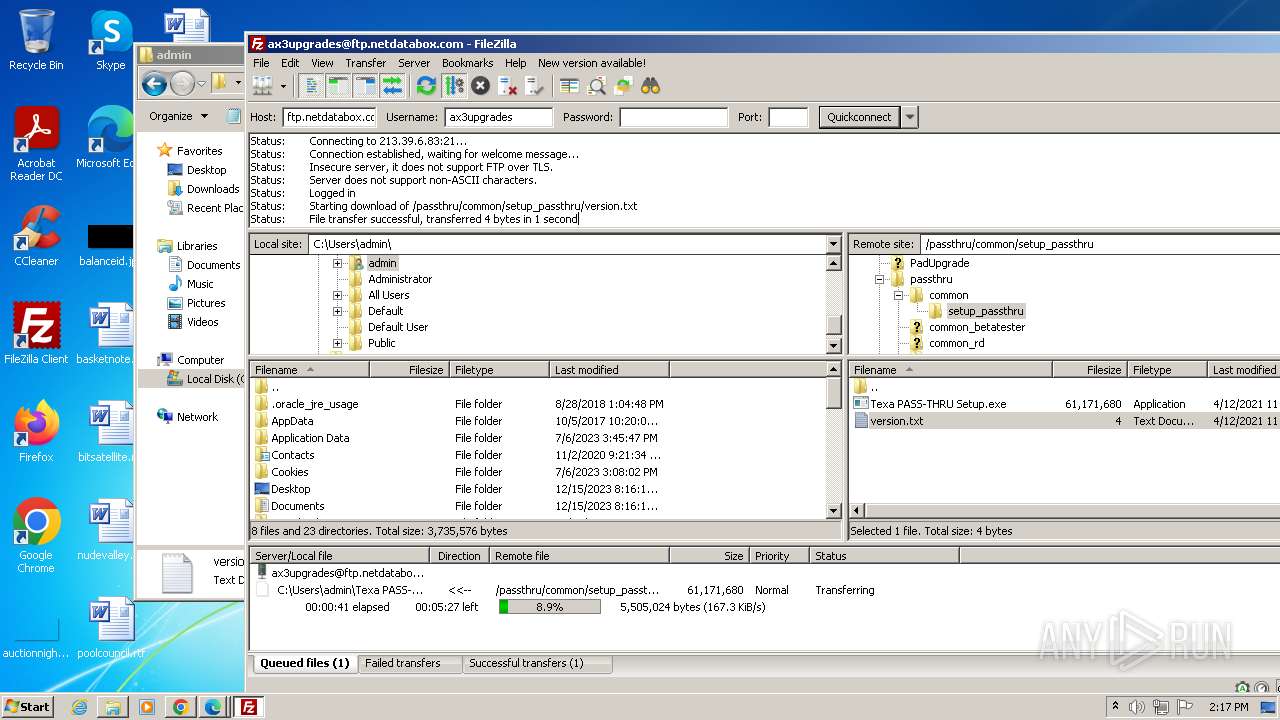Switch to Queued files (1) tab
1280x720 pixels.
304,663
